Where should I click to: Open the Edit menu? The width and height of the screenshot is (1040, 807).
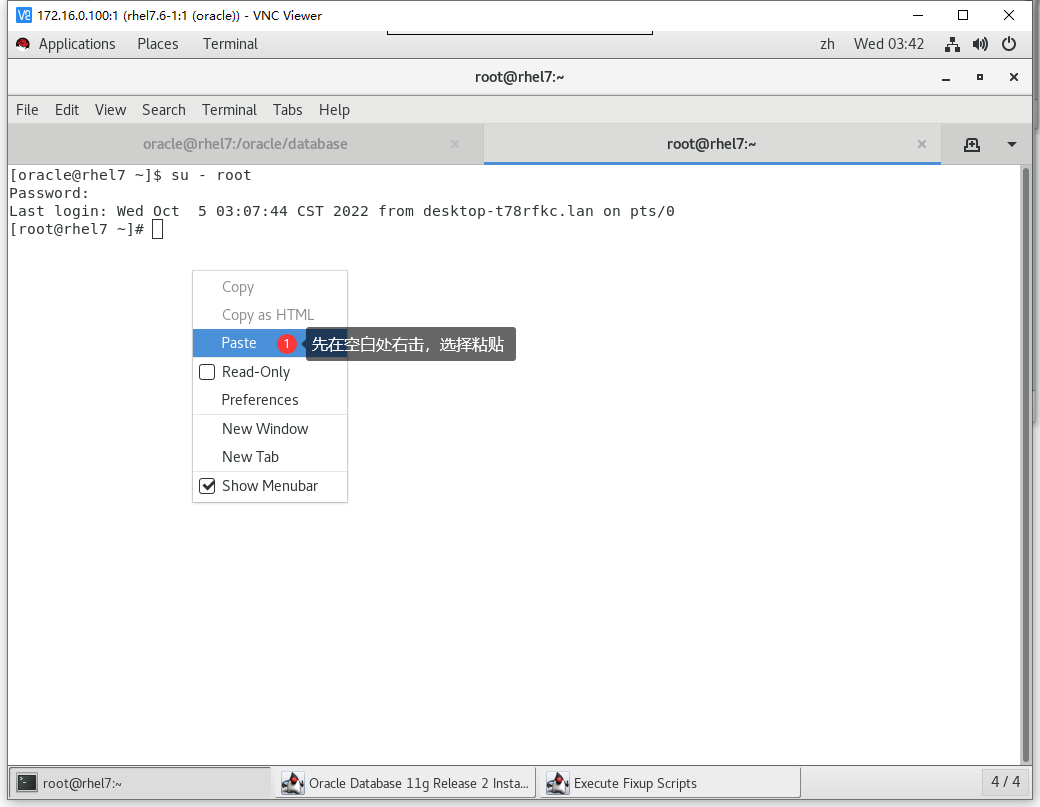tap(66, 109)
